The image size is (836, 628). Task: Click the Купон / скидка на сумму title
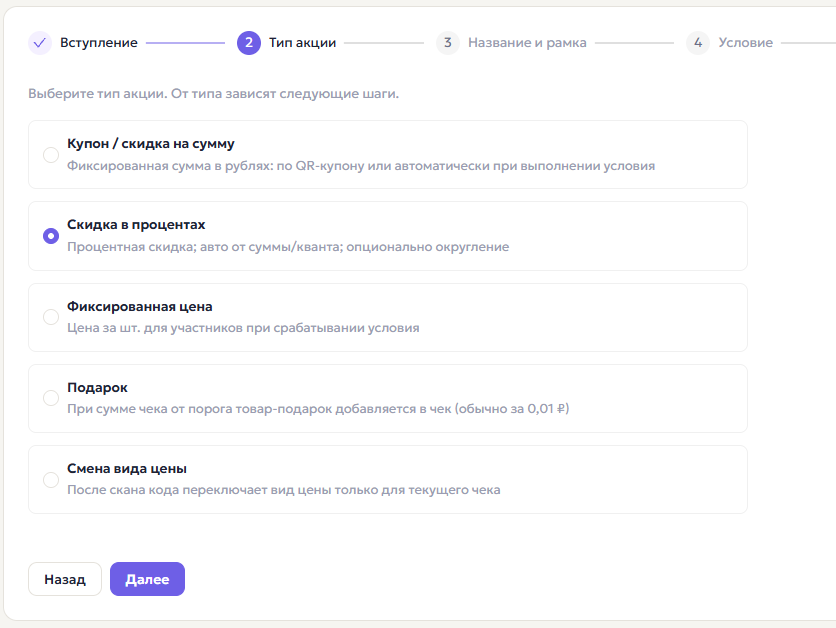pyautogui.click(x=150, y=143)
